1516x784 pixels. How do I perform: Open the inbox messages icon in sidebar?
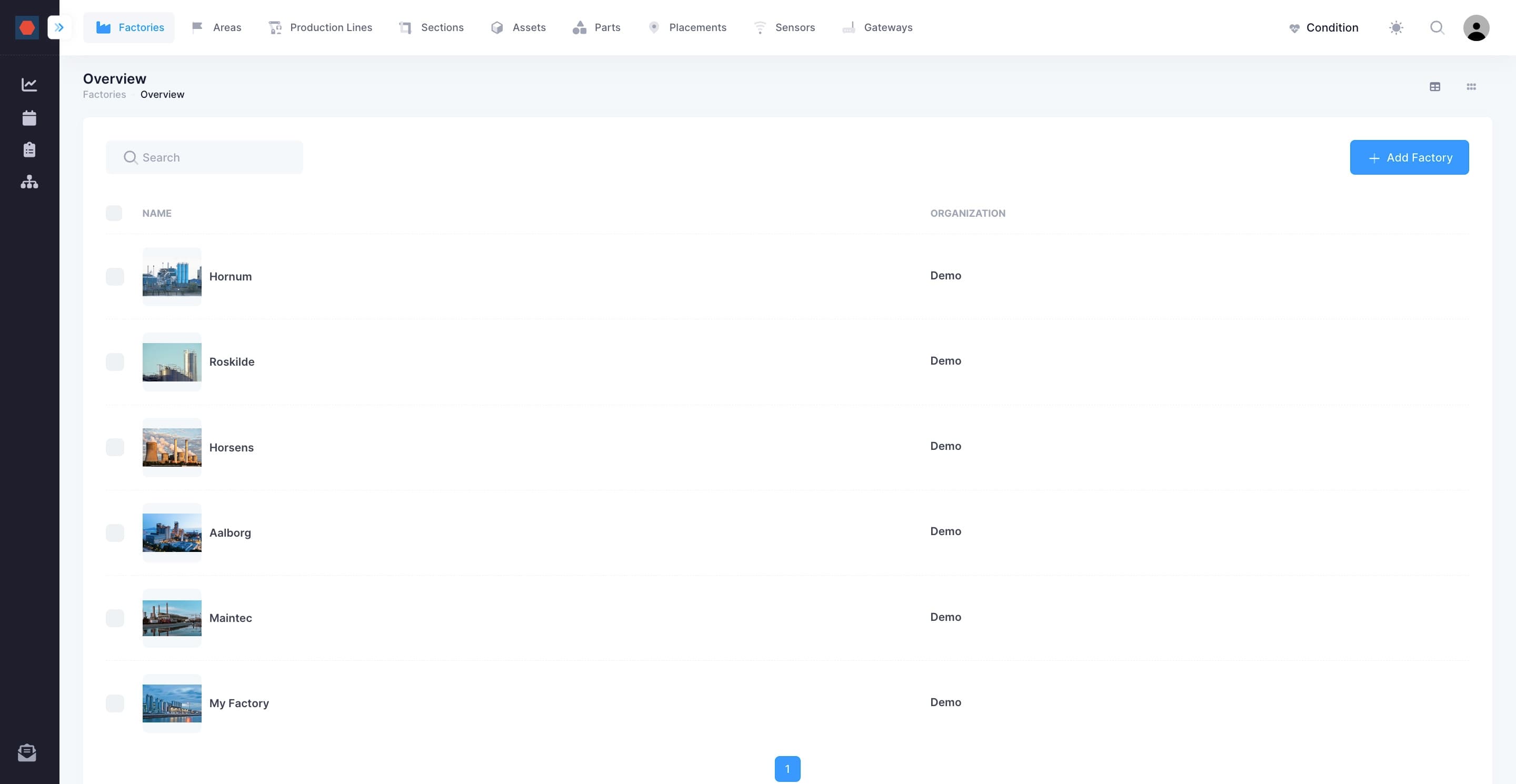click(27, 752)
